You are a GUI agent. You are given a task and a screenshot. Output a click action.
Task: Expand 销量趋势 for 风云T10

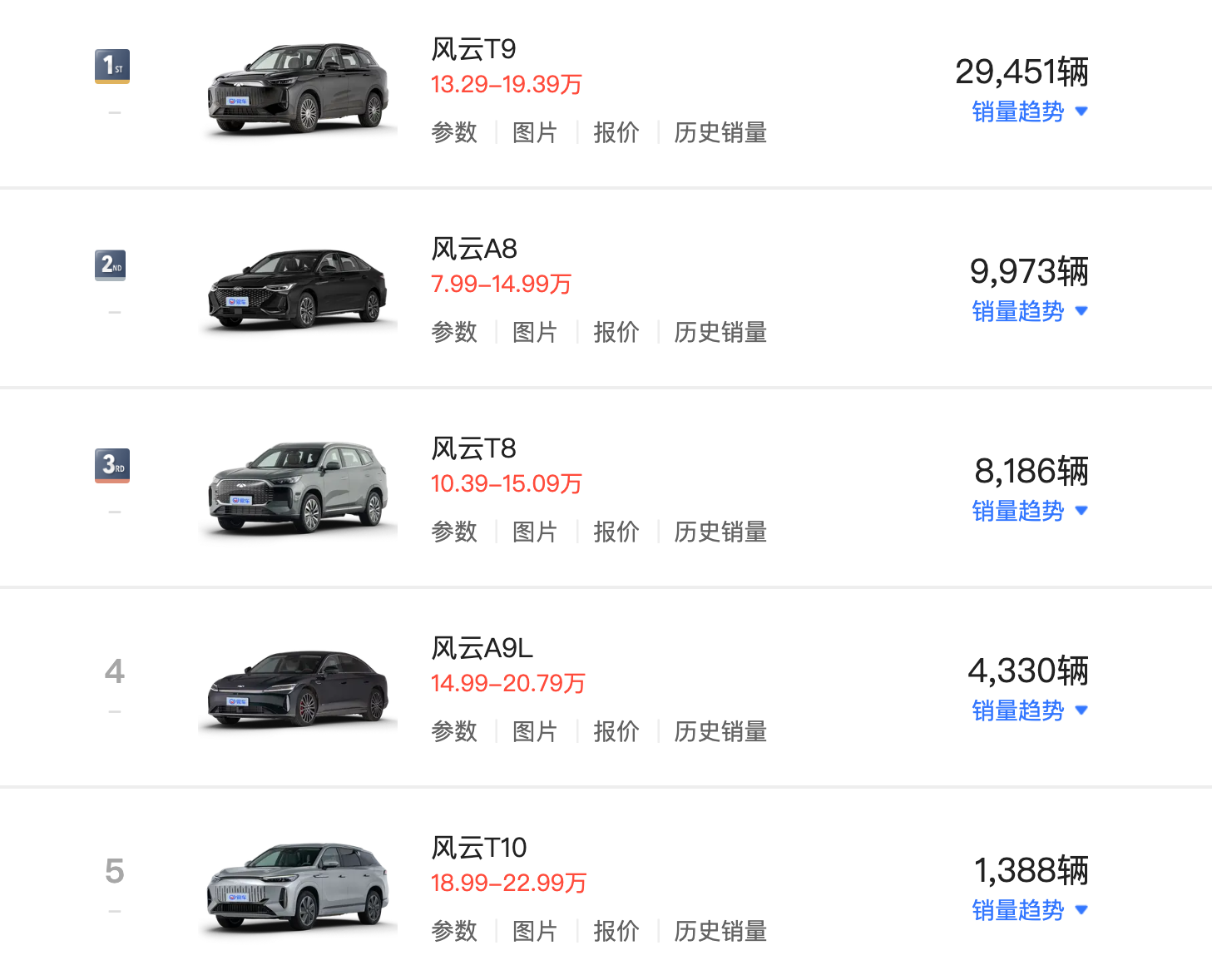pyautogui.click(x=1030, y=910)
